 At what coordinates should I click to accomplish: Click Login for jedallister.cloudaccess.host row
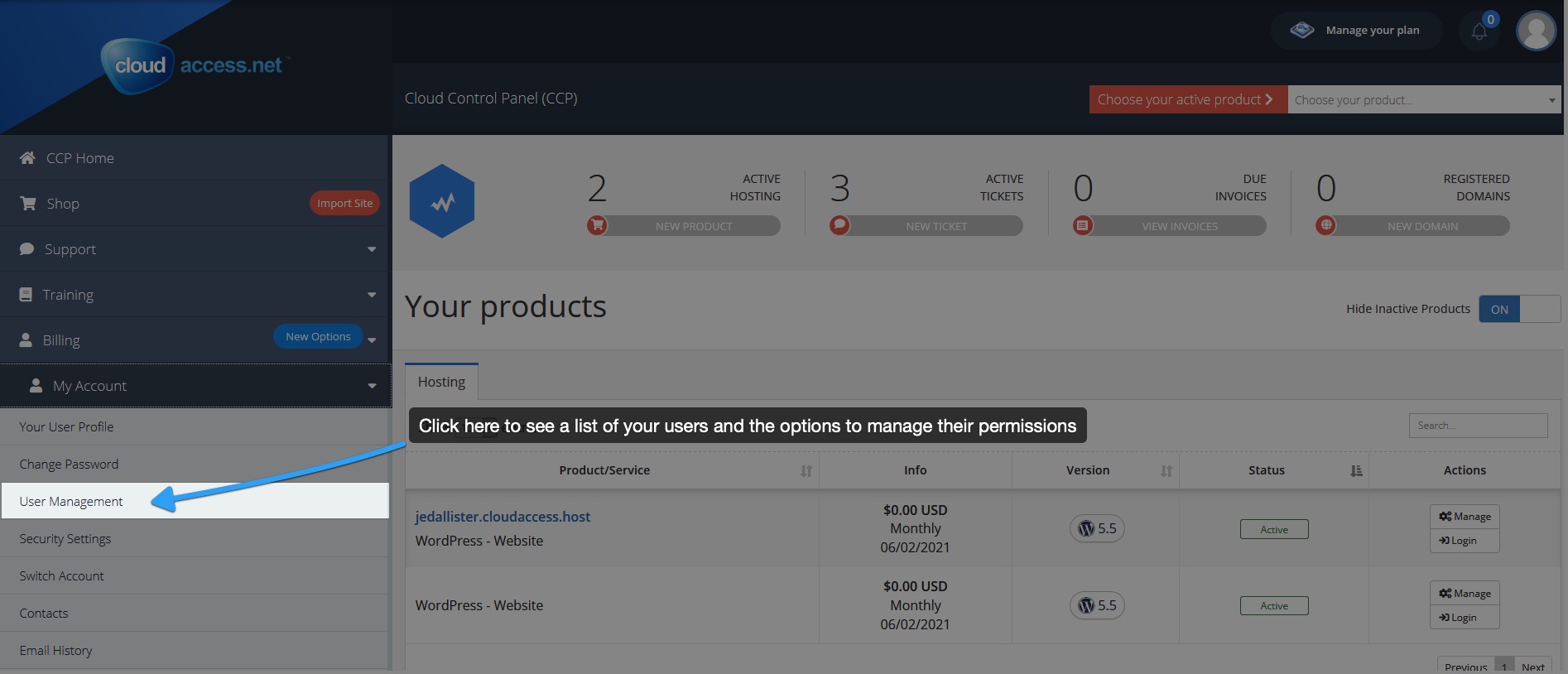(1465, 541)
